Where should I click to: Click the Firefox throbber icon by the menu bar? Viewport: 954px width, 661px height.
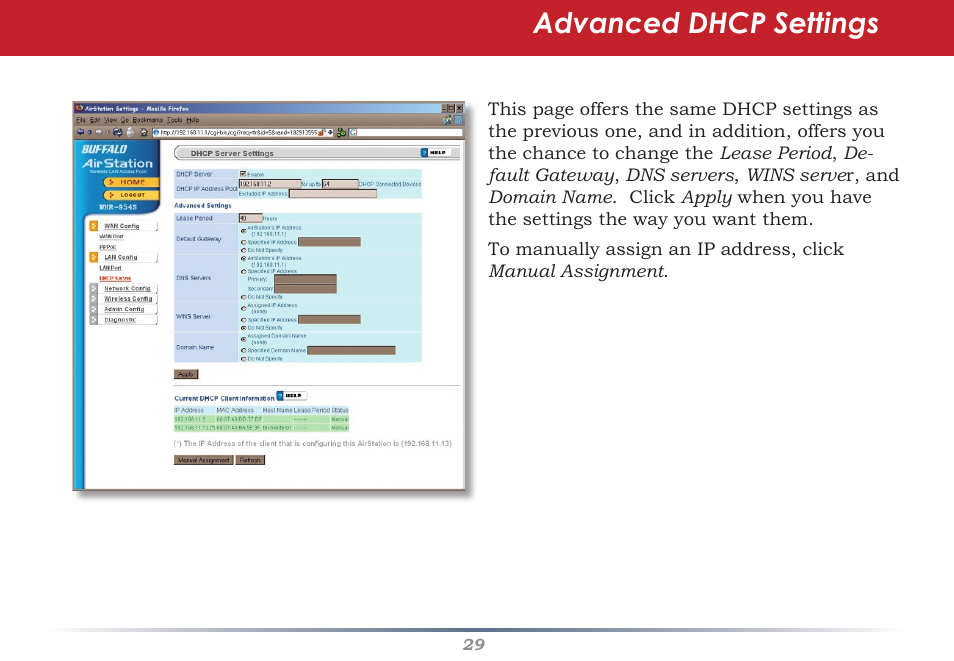click(458, 119)
